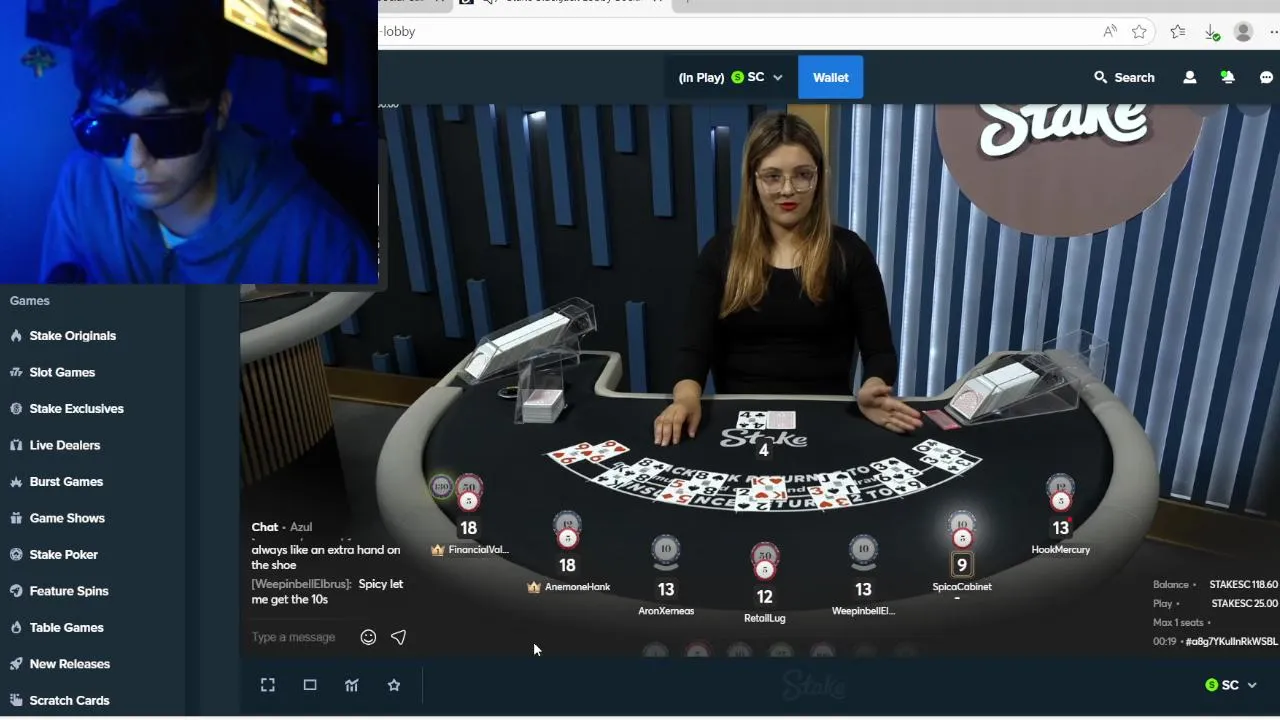
Task: Open the Wallet
Action: tap(830, 77)
